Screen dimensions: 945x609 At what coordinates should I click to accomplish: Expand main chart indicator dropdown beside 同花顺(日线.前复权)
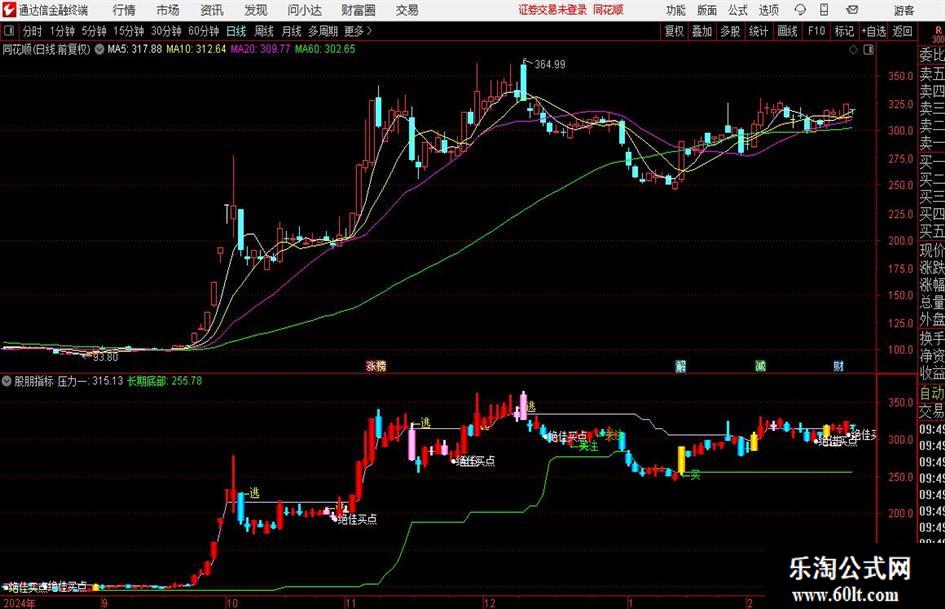tap(99, 49)
